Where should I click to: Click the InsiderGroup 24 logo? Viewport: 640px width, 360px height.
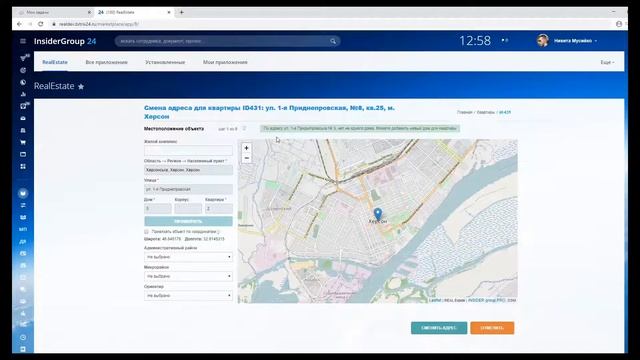(65, 41)
